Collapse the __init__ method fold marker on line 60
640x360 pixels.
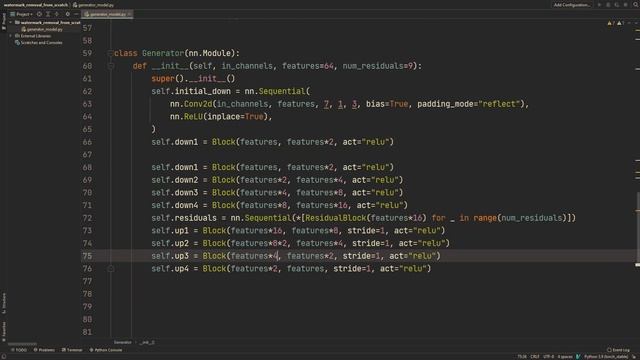pyautogui.click(x=111, y=66)
